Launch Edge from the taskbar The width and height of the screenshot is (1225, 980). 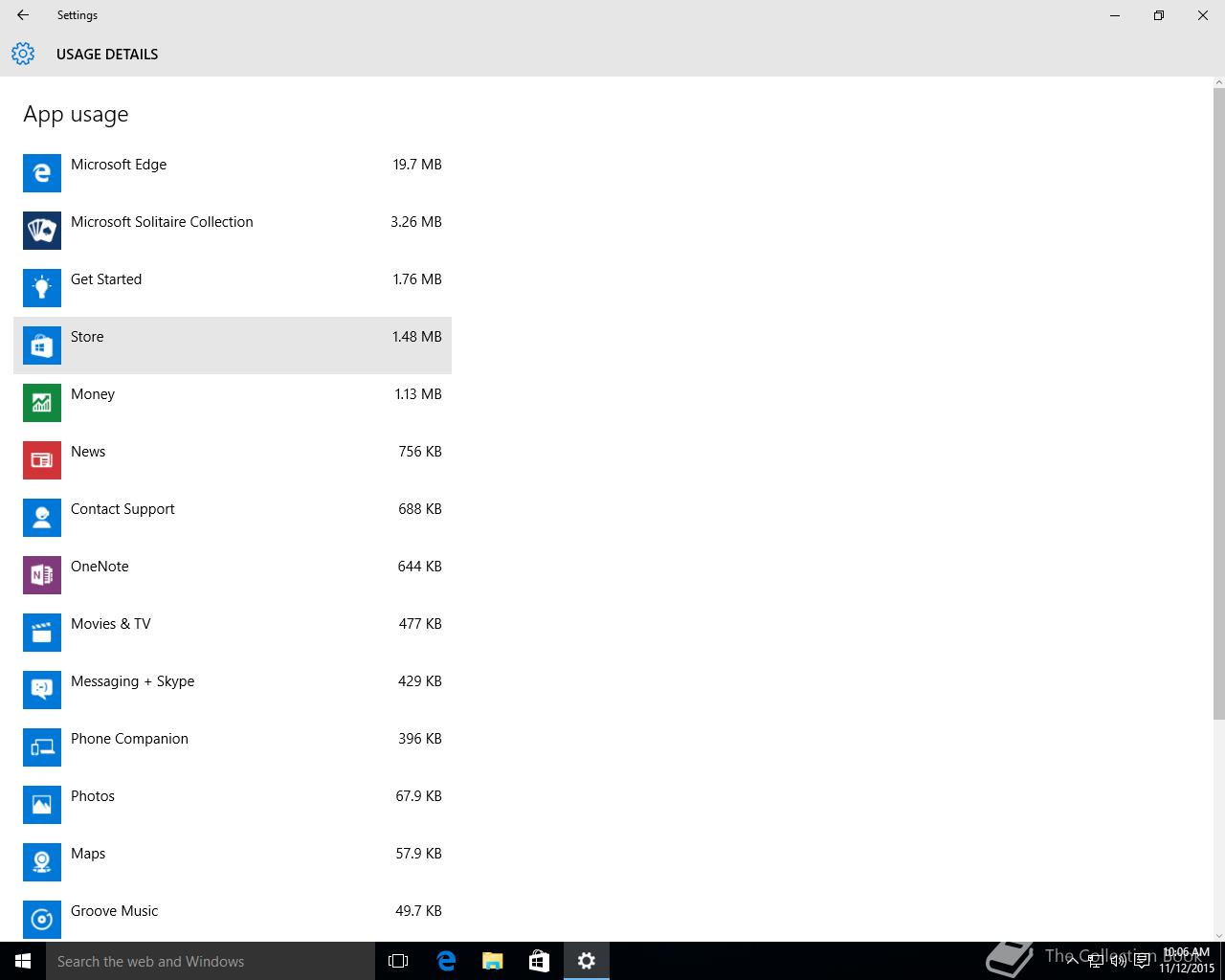tap(446, 961)
